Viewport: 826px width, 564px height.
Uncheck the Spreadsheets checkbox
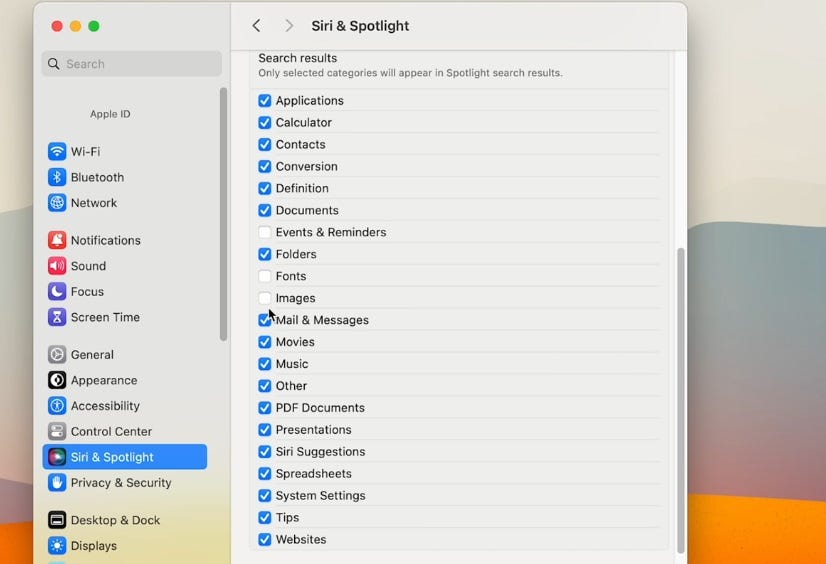pos(265,474)
